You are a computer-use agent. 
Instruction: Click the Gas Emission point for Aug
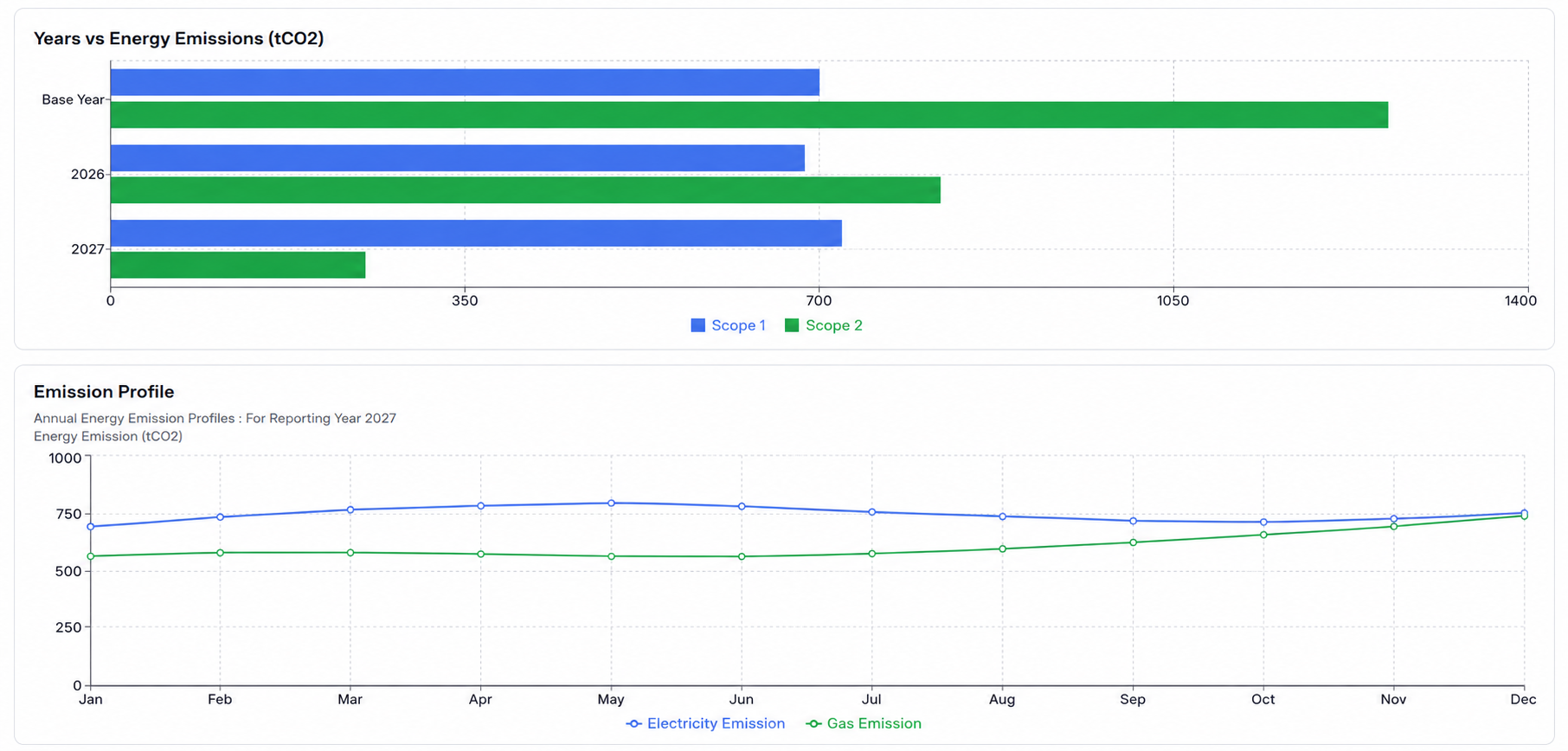1002,549
